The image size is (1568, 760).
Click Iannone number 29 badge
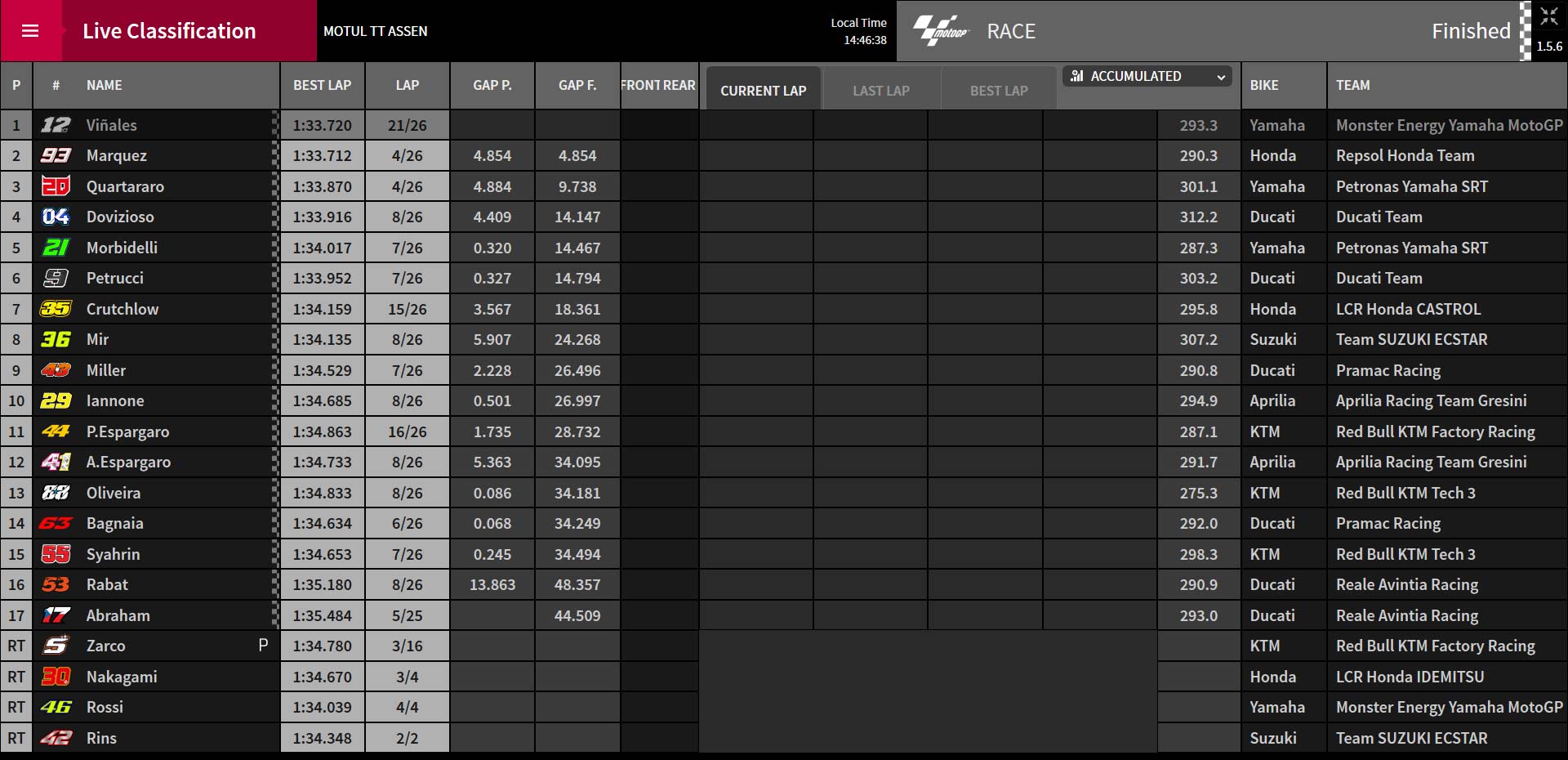pyautogui.click(x=56, y=400)
